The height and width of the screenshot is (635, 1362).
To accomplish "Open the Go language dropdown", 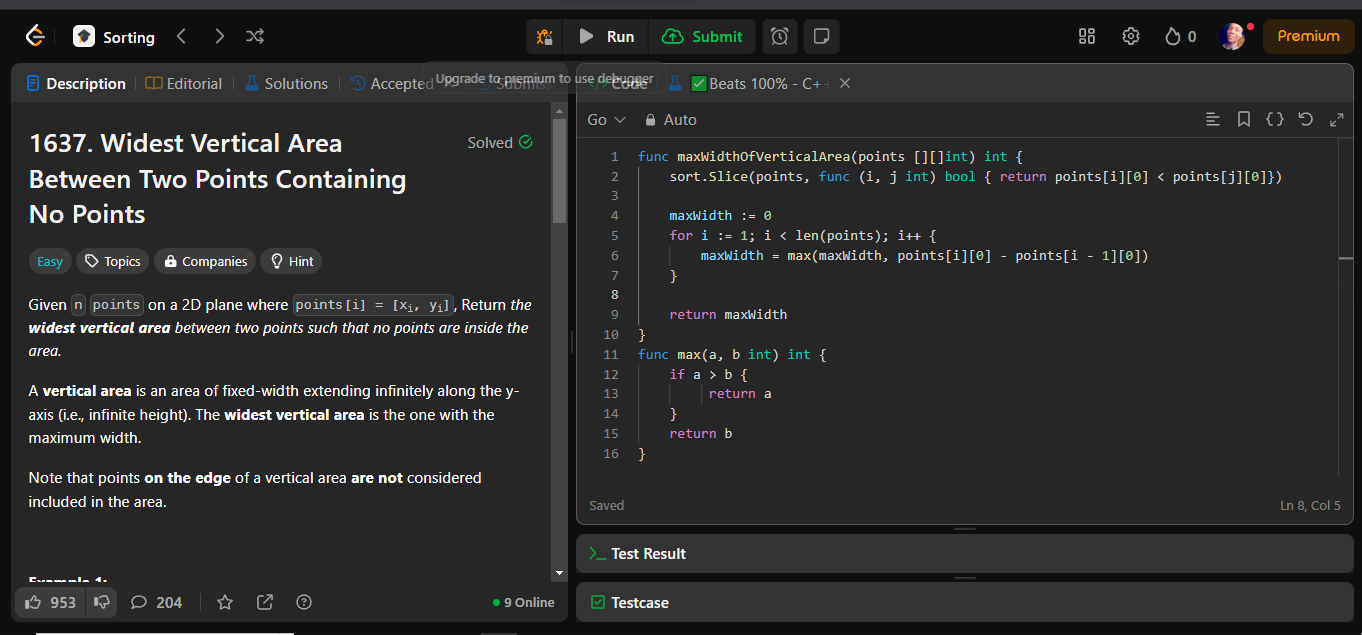I will pos(606,119).
